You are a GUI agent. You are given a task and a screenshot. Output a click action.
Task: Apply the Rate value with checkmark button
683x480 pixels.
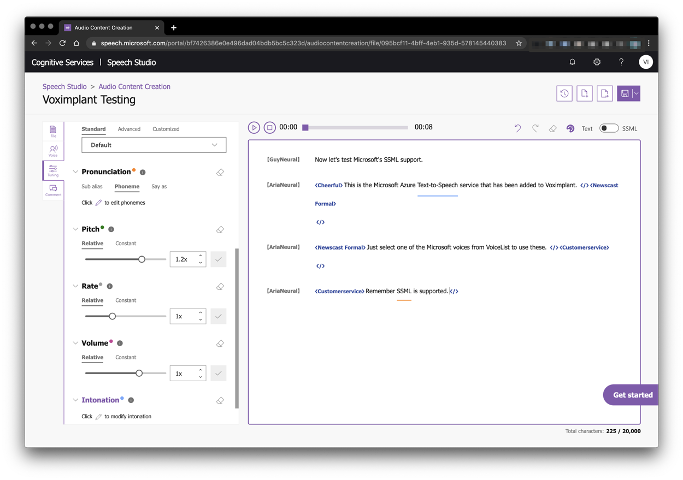[218, 316]
